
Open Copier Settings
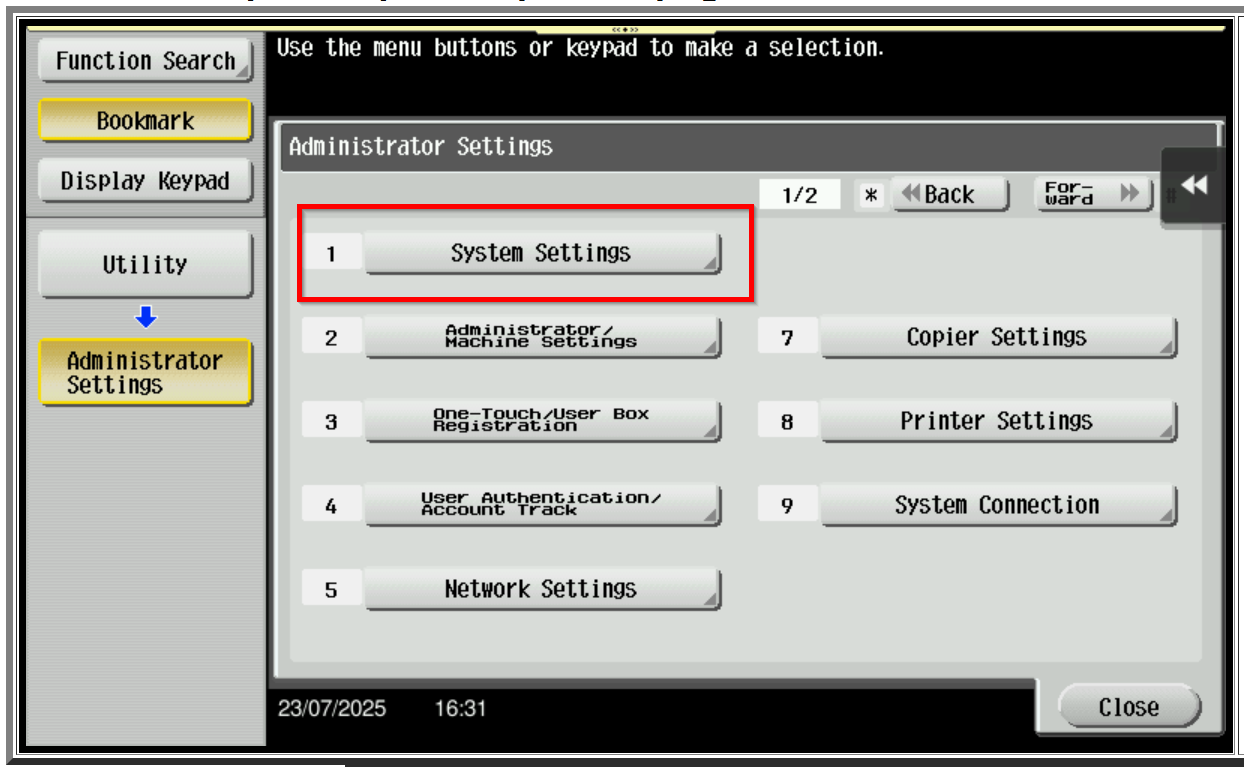click(997, 337)
